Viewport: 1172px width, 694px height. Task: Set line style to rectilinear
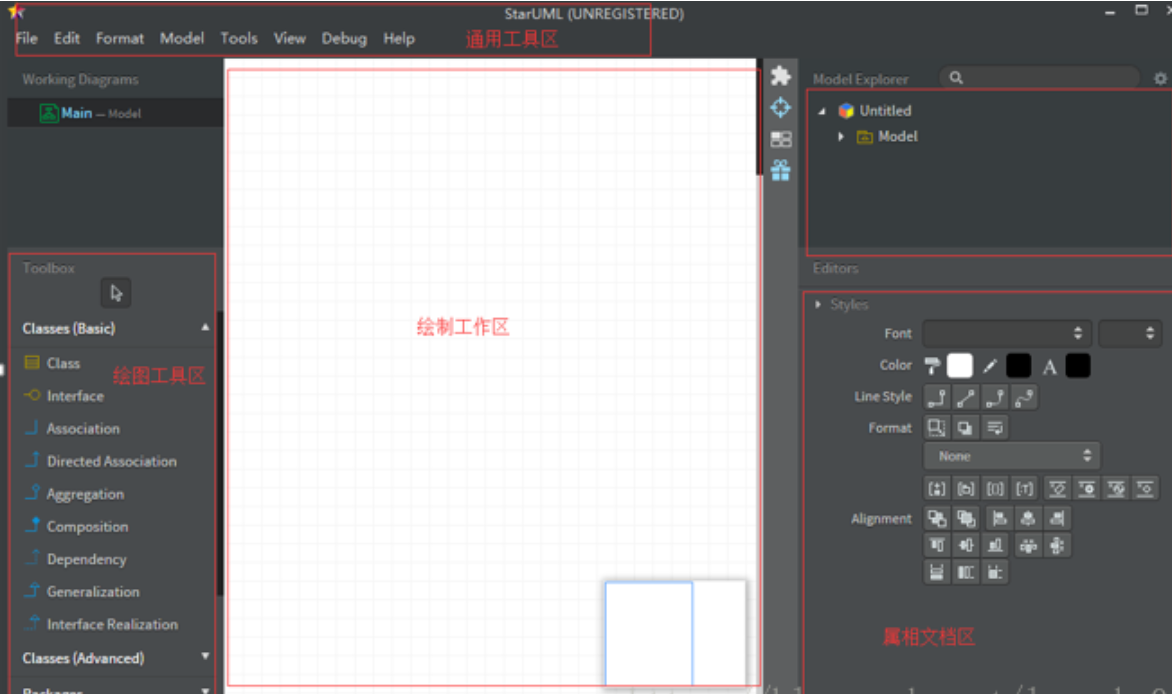click(x=937, y=397)
